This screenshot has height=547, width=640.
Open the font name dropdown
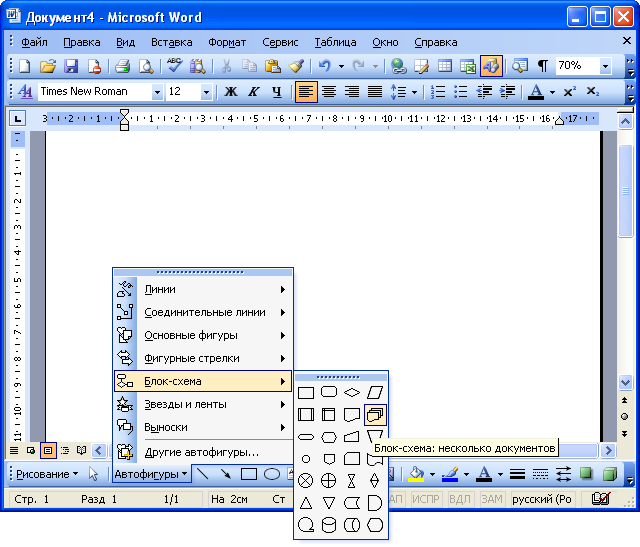[157, 92]
